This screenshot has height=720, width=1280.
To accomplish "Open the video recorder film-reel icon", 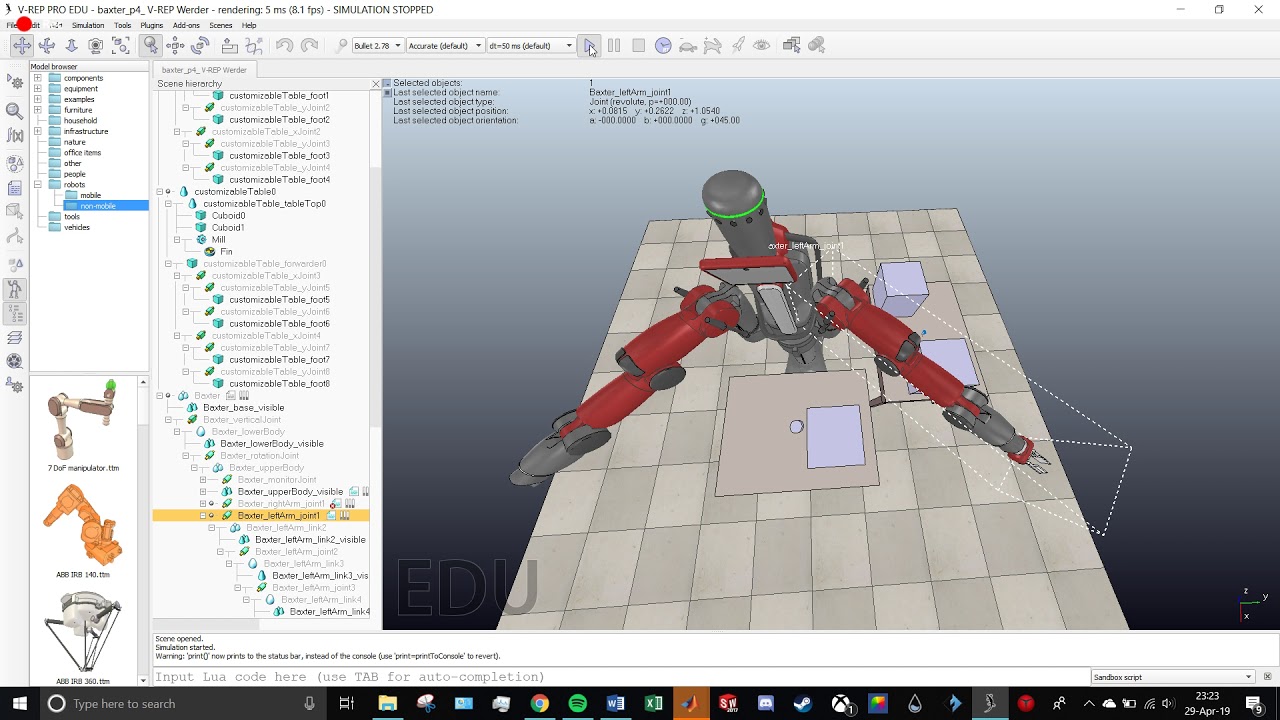I will tap(15, 361).
